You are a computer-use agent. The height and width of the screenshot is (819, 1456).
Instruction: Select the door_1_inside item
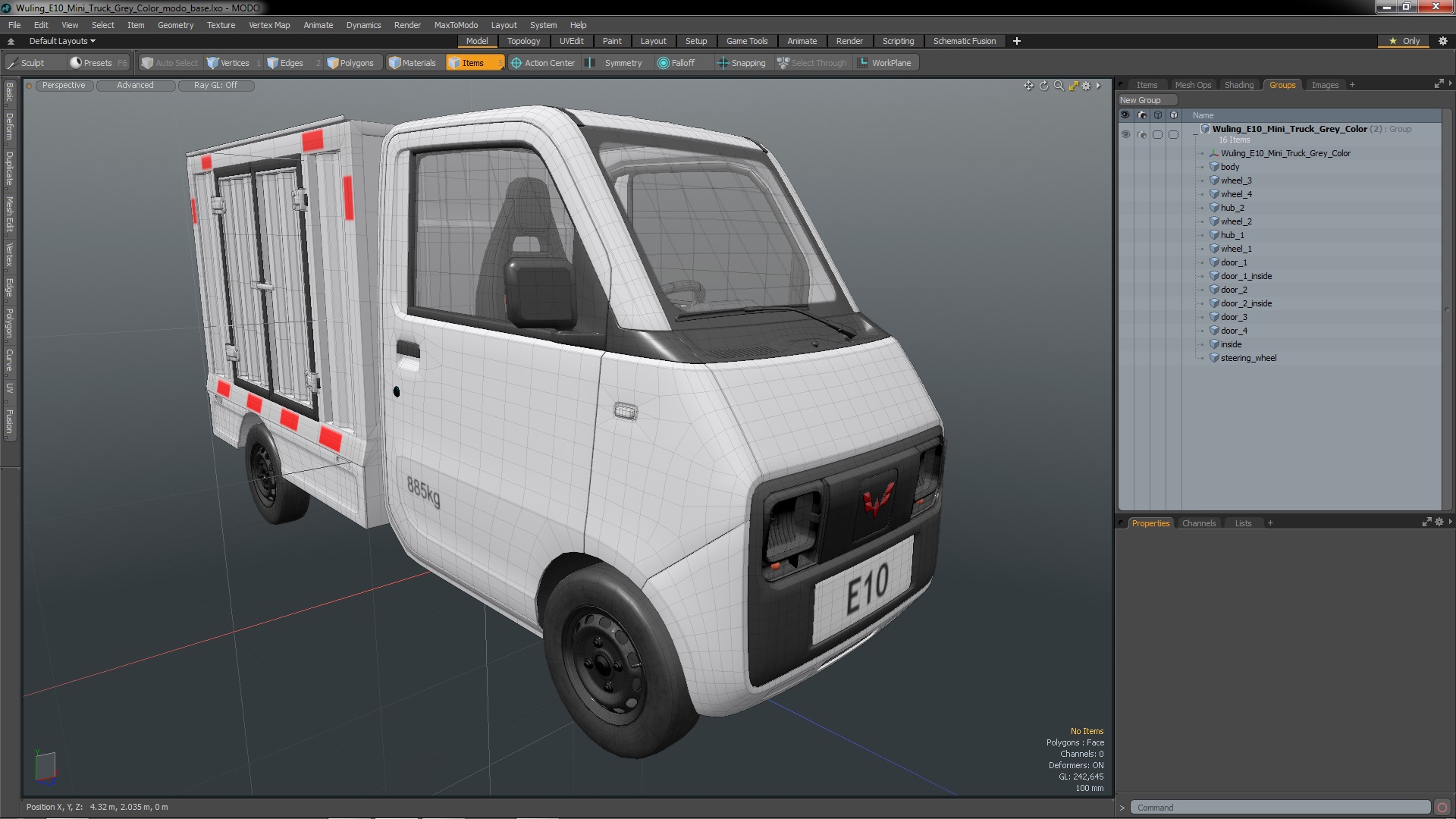click(x=1246, y=276)
